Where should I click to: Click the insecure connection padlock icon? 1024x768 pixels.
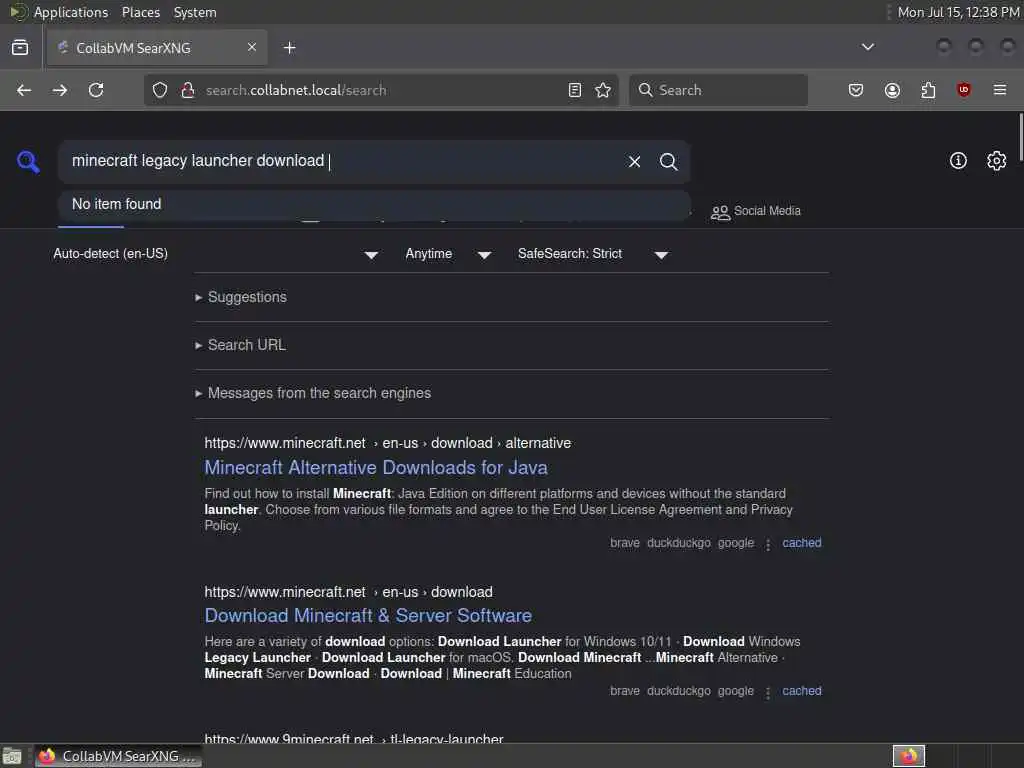click(x=187, y=90)
